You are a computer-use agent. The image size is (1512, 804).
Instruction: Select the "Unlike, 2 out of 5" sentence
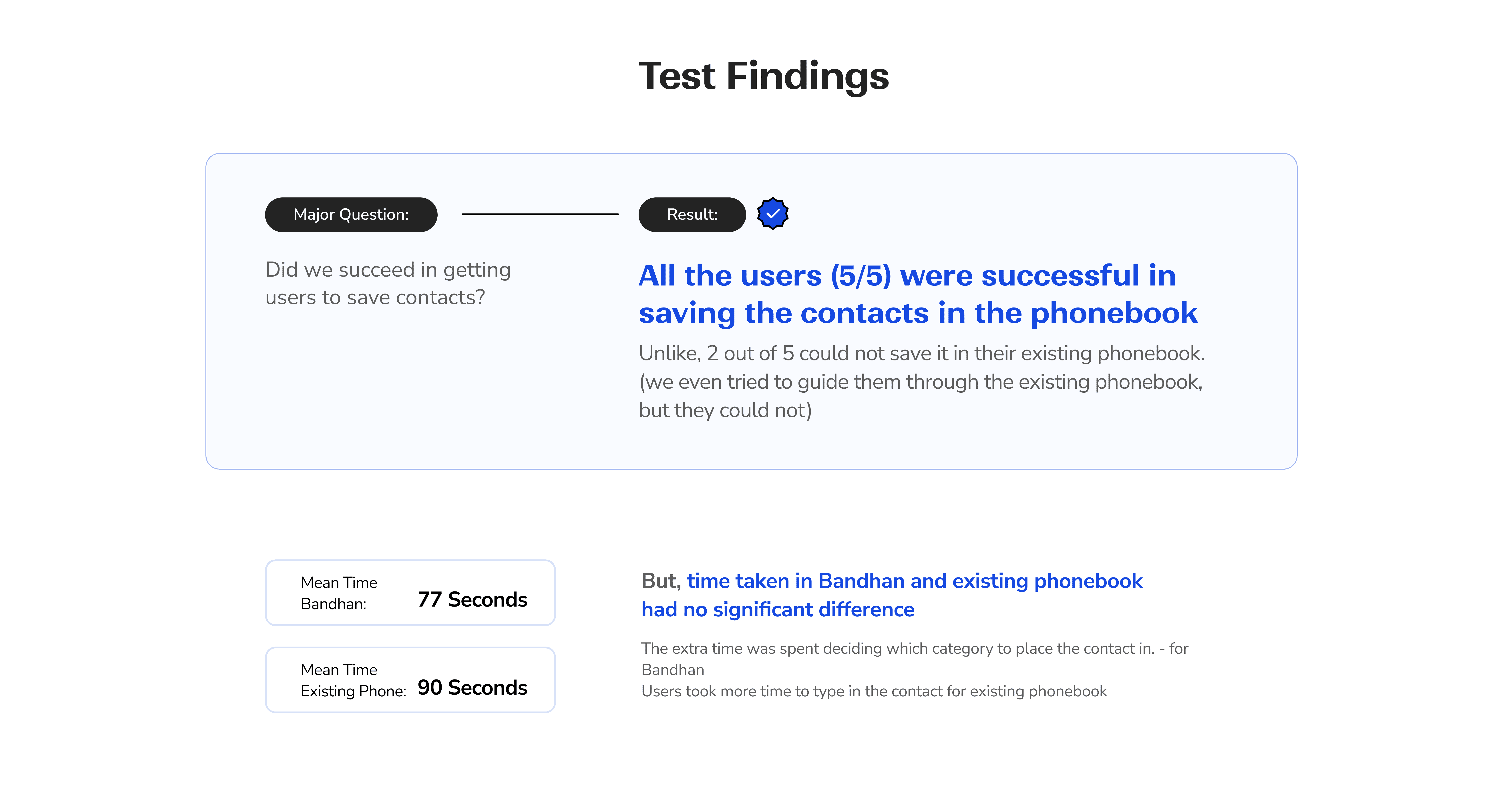tap(921, 353)
